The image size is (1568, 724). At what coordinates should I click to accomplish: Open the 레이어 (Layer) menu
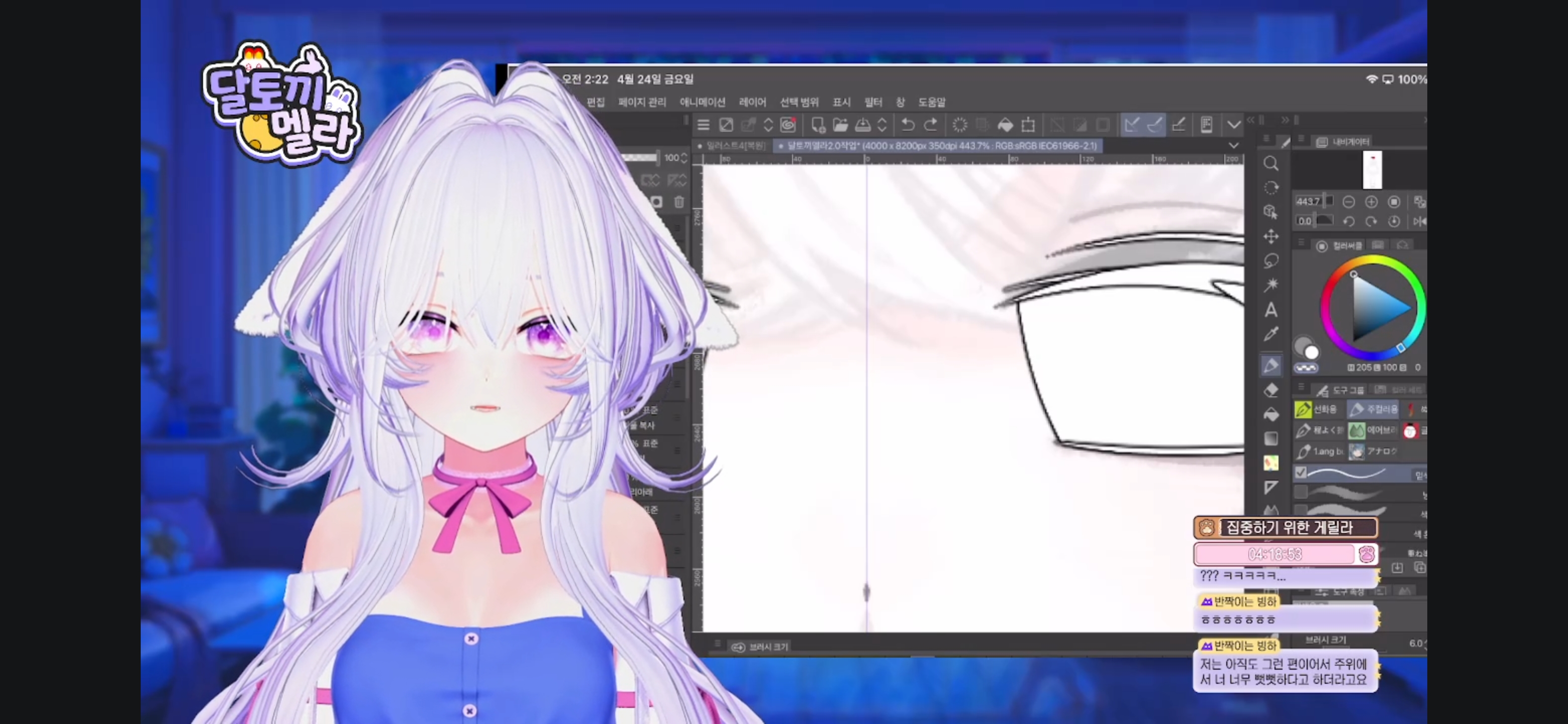(752, 102)
